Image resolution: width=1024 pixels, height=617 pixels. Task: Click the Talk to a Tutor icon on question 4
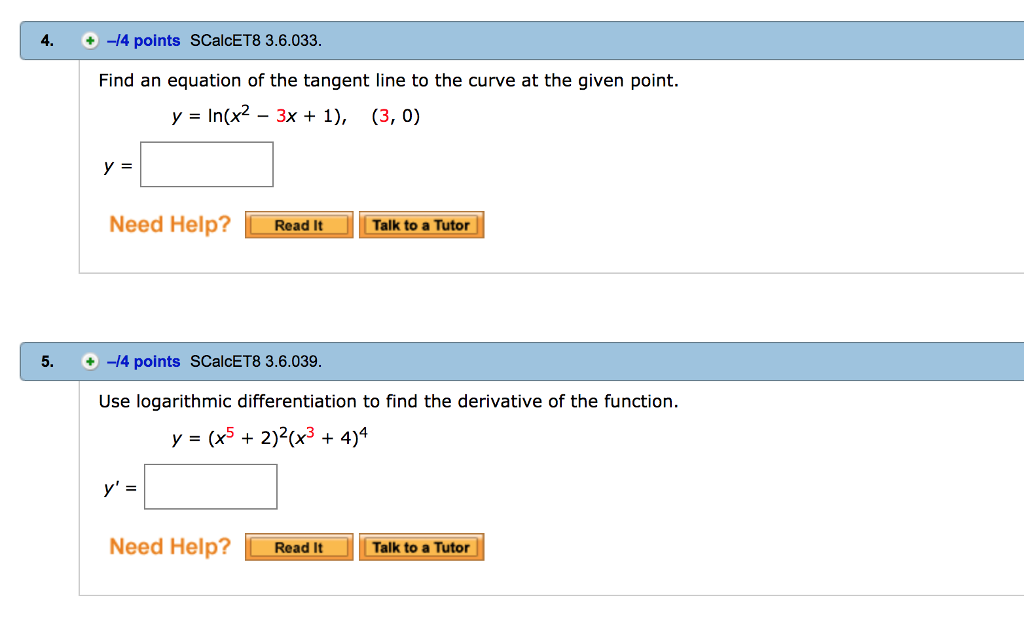click(421, 224)
